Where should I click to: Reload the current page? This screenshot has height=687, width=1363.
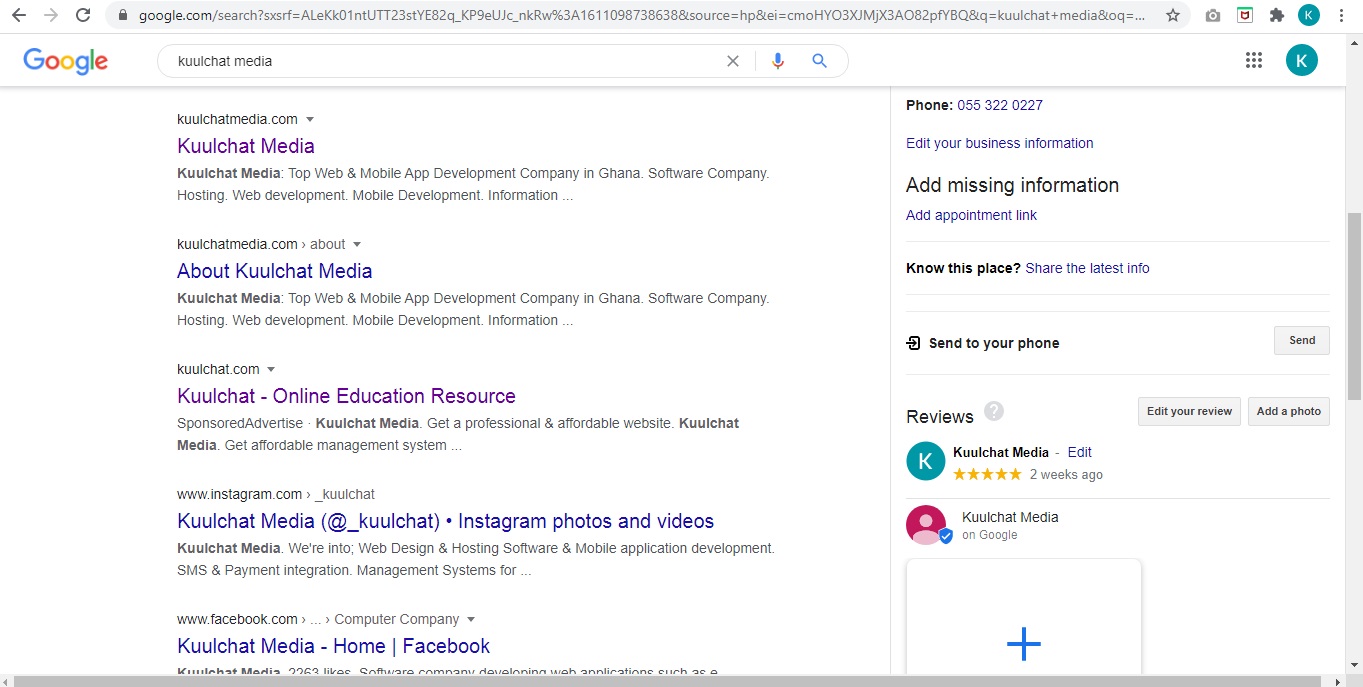[83, 16]
